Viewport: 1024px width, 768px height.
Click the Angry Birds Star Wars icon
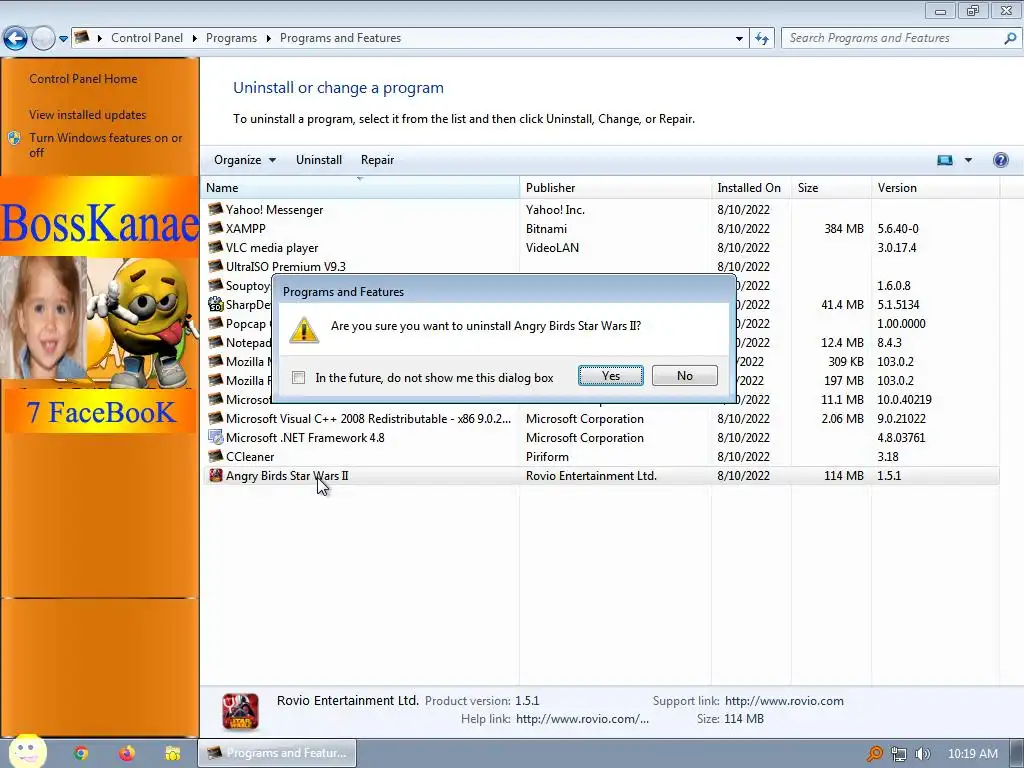click(215, 475)
